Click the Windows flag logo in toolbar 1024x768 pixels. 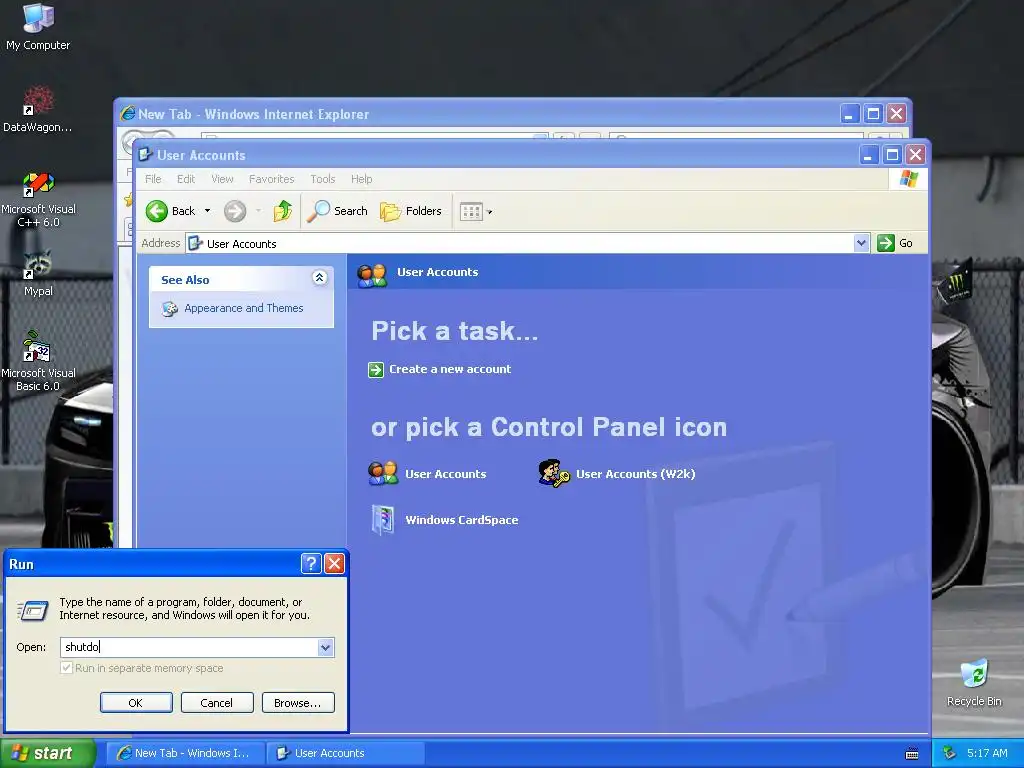click(908, 179)
